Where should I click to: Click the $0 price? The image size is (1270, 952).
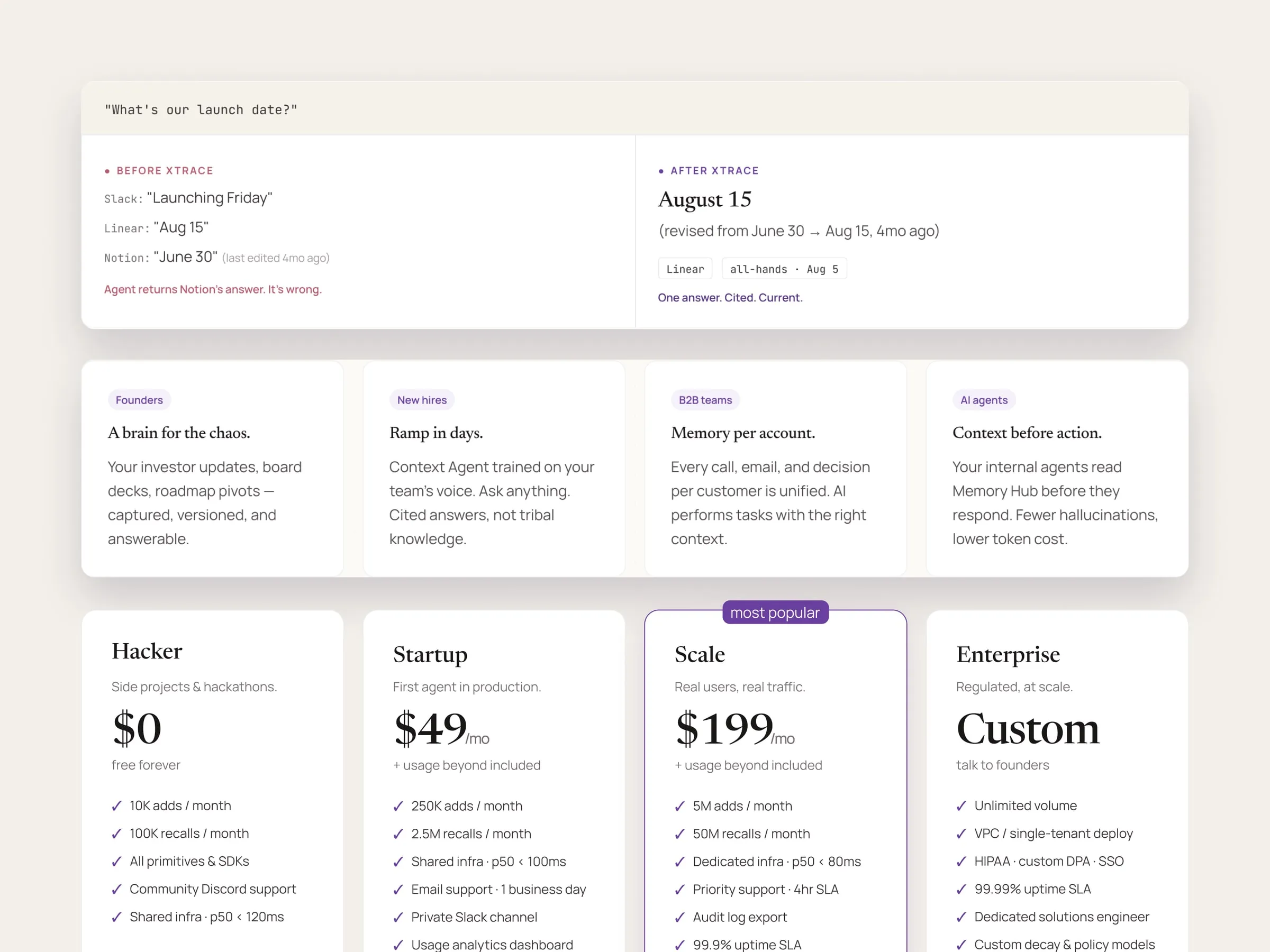tap(137, 728)
